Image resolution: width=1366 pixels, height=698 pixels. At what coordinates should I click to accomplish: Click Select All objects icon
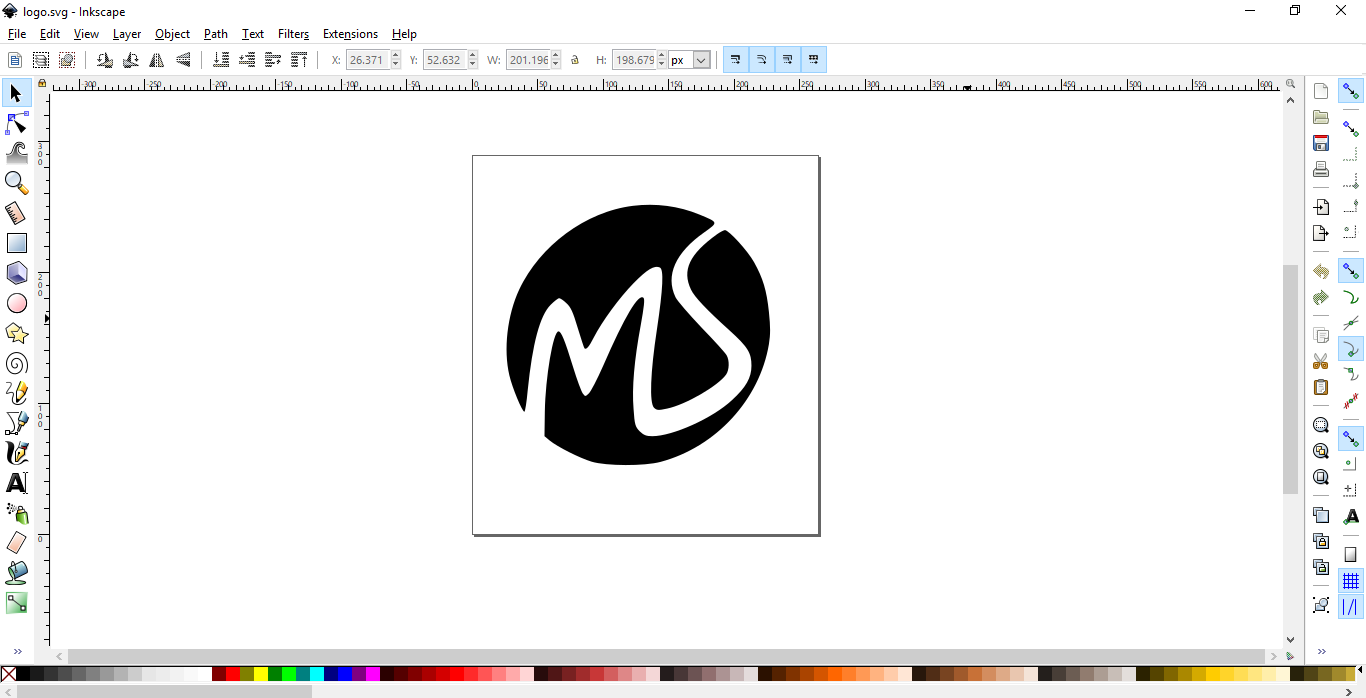pyautogui.click(x=15, y=60)
